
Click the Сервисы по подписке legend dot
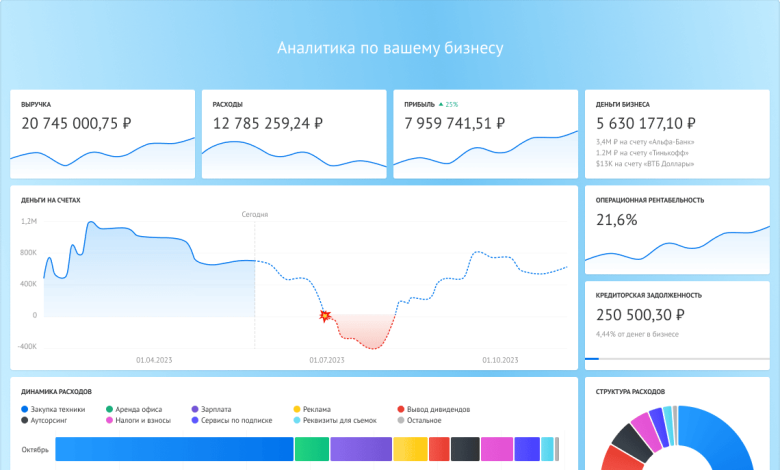[x=194, y=421]
